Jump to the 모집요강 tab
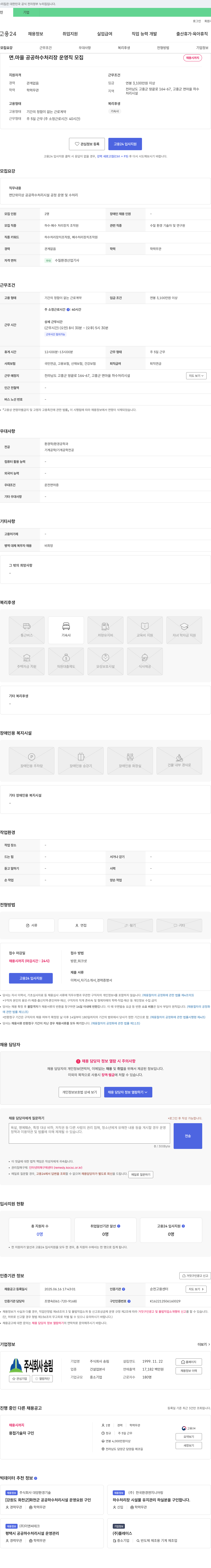This screenshot has height=1568, width=211. pyautogui.click(x=7, y=47)
